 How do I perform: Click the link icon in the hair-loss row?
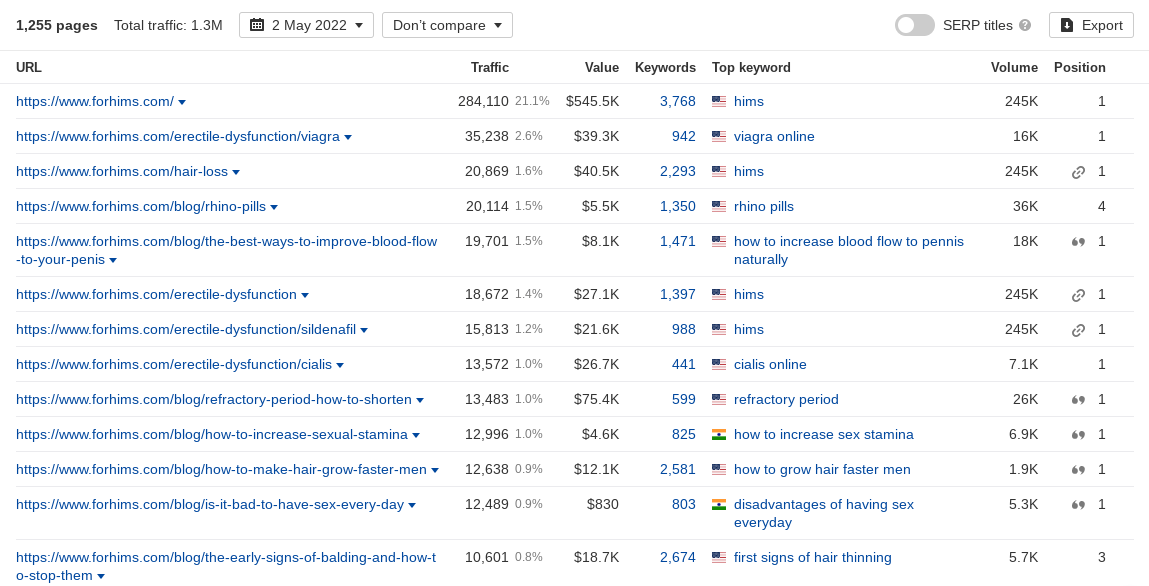pos(1078,172)
